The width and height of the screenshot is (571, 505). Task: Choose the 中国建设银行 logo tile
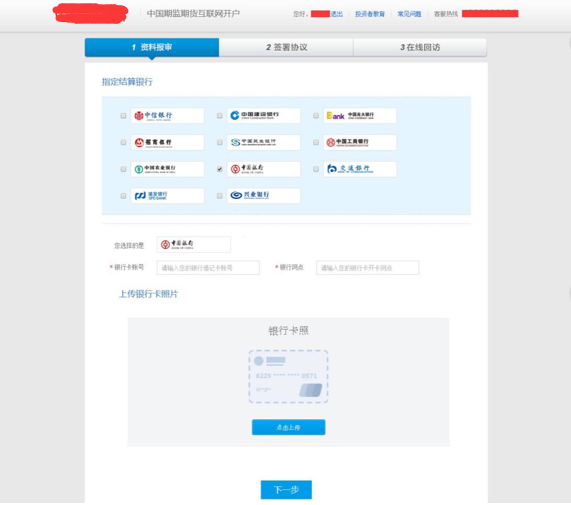tap(264, 115)
